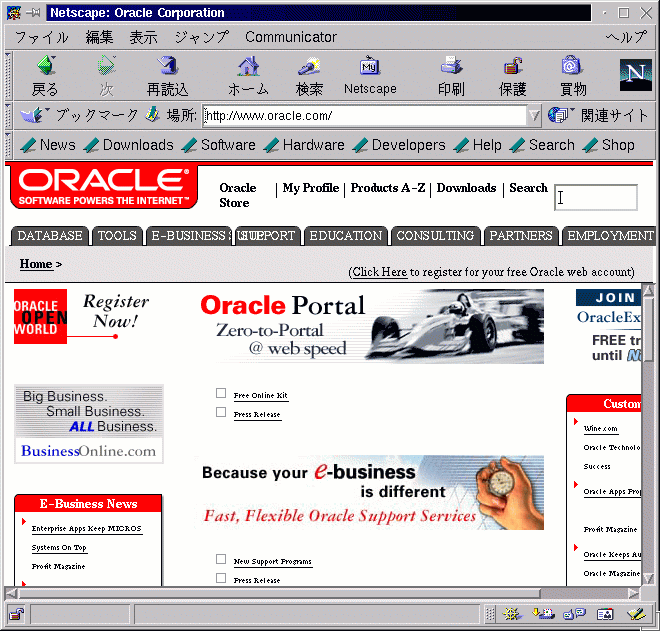The height and width of the screenshot is (631, 660).
Task: Click the vertical scrollbar down arrow
Action: coord(648,579)
